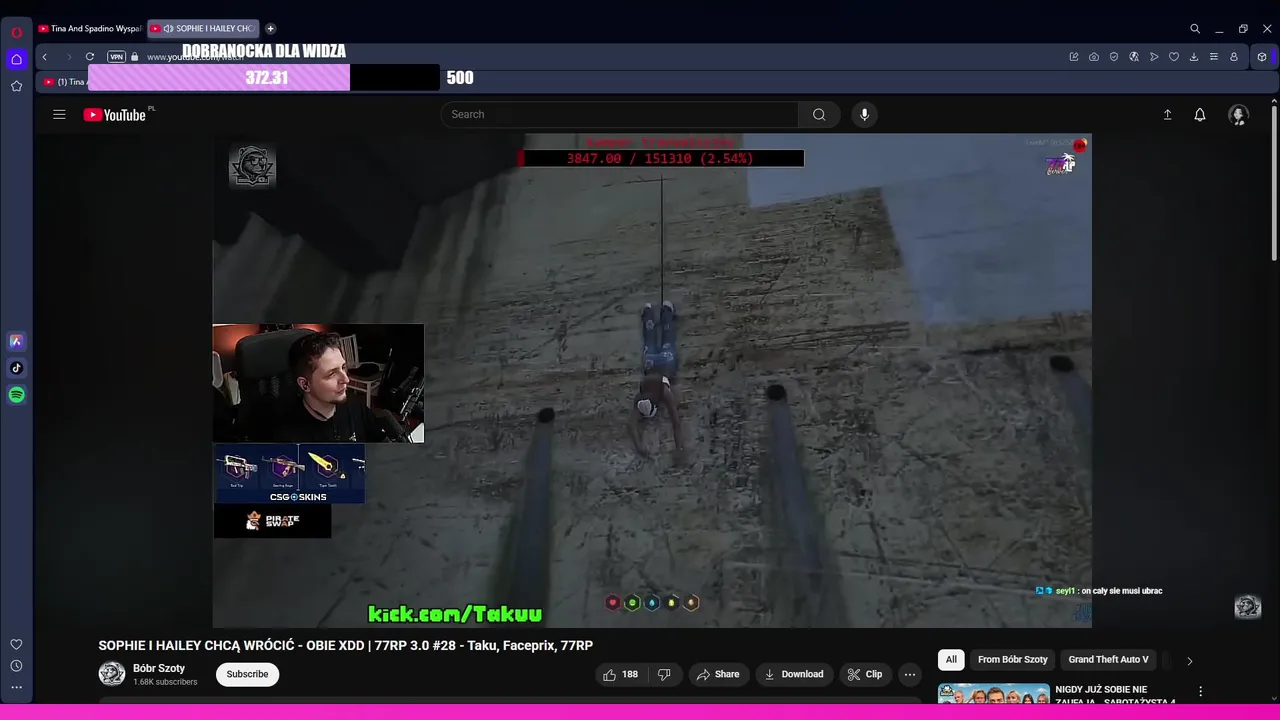Go back with the browser back arrow
The image size is (1280, 720).
click(x=44, y=57)
